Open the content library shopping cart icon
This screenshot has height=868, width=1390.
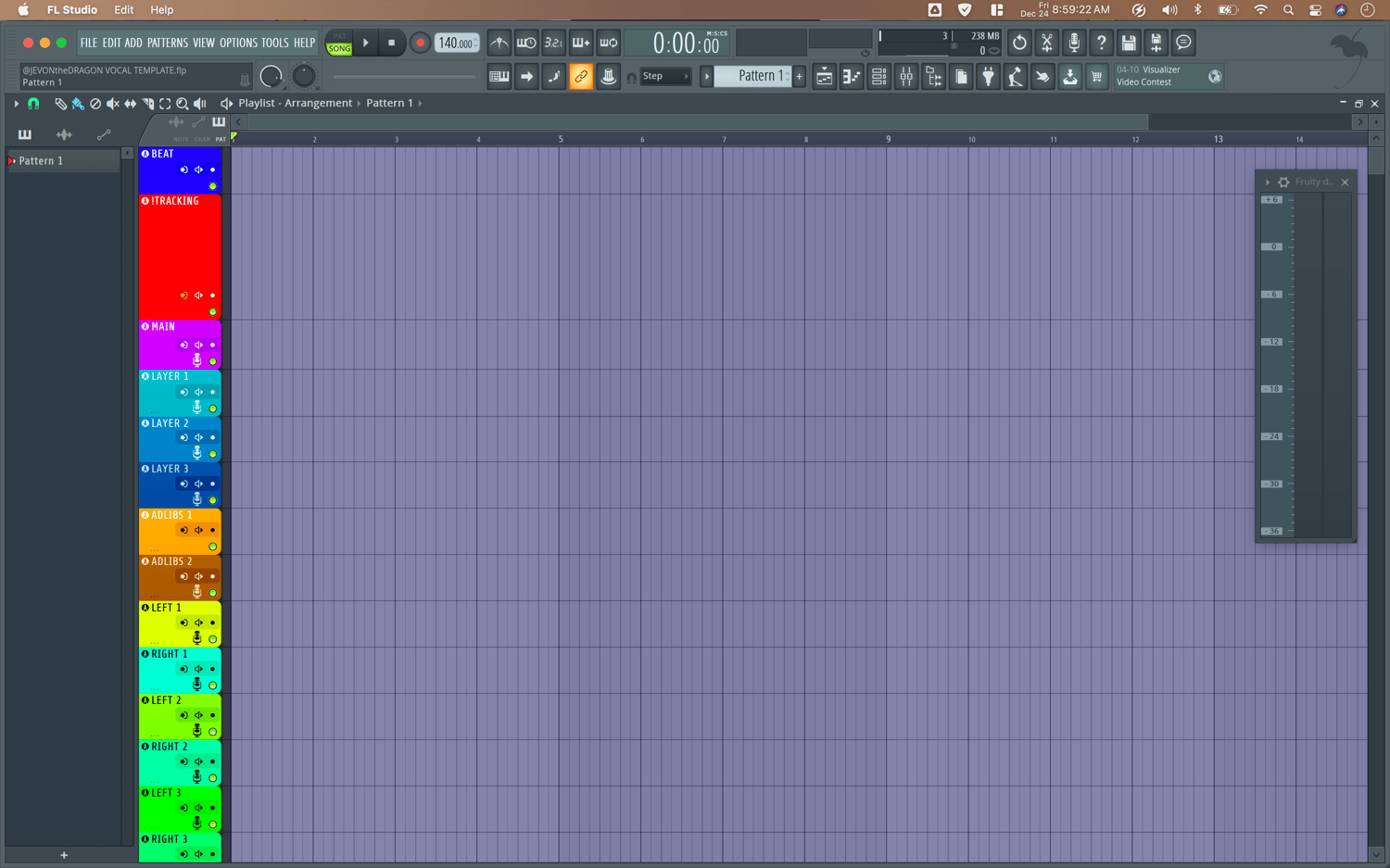1097,76
